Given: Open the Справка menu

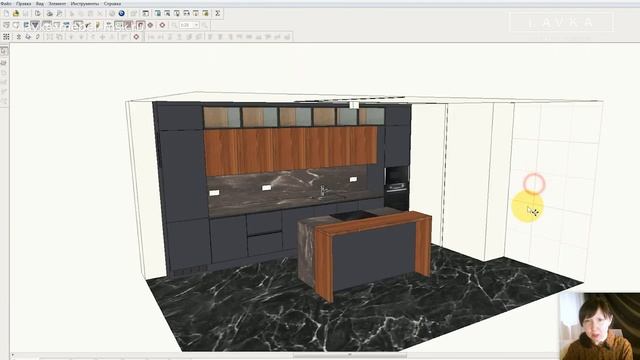Looking at the screenshot, I should (x=112, y=3).
